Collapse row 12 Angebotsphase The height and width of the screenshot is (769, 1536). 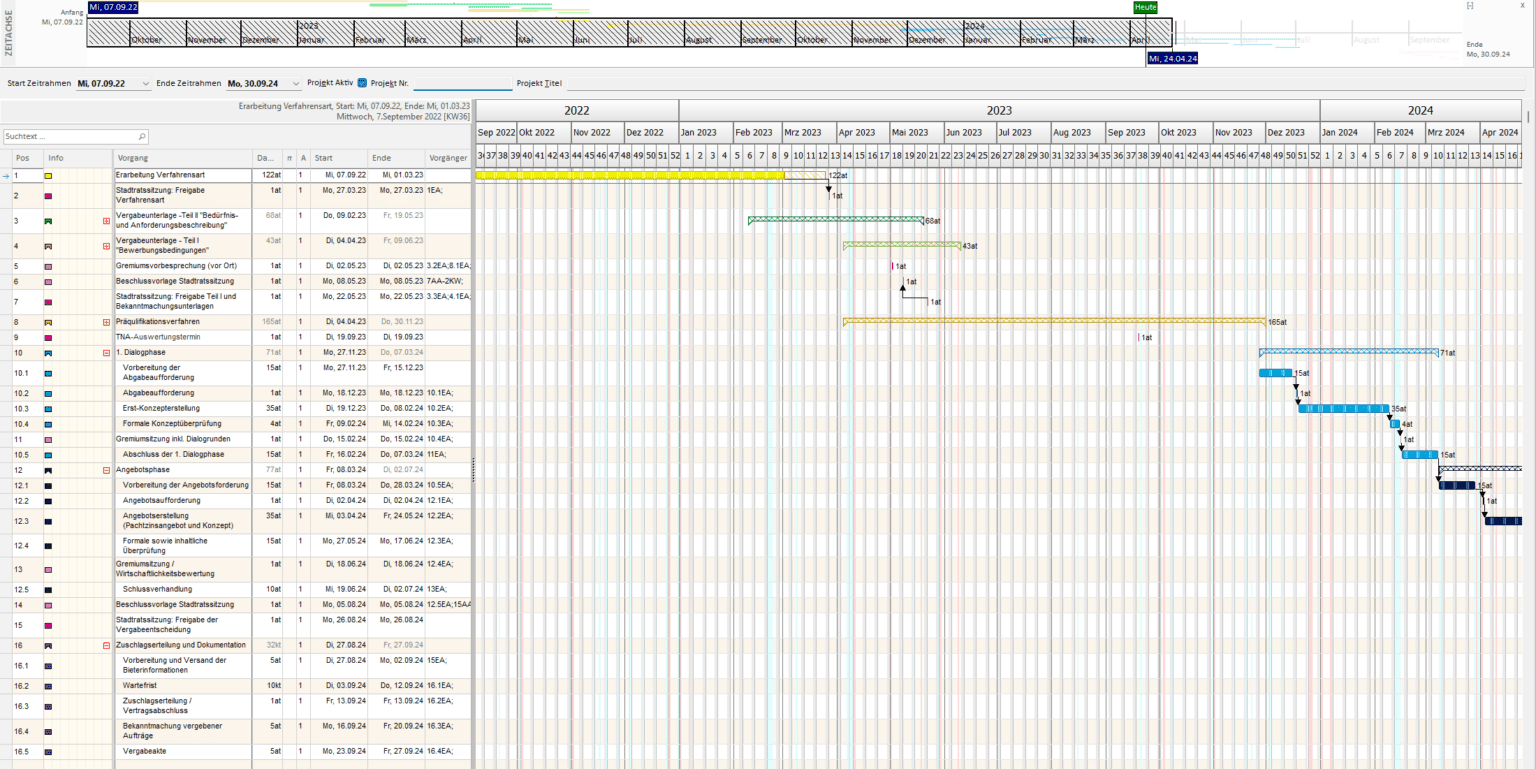(106, 470)
